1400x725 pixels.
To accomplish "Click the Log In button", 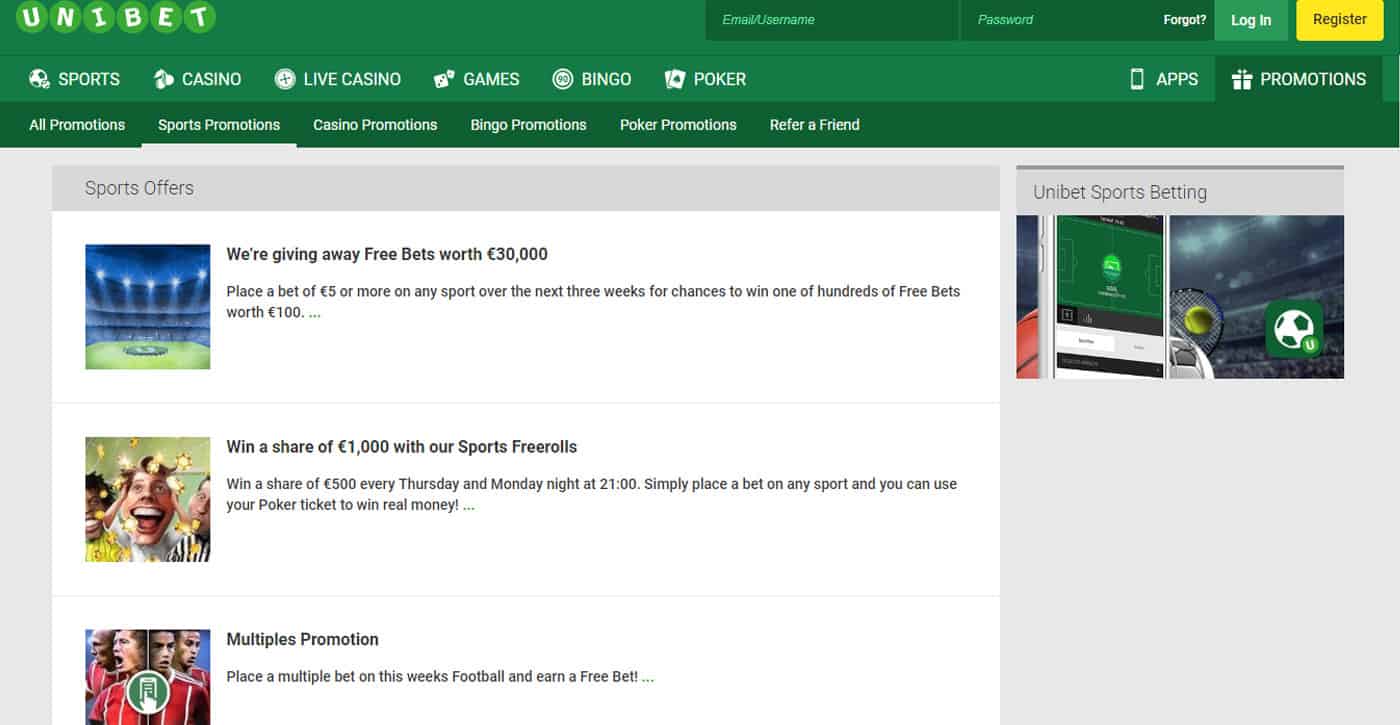I will tap(1251, 20).
